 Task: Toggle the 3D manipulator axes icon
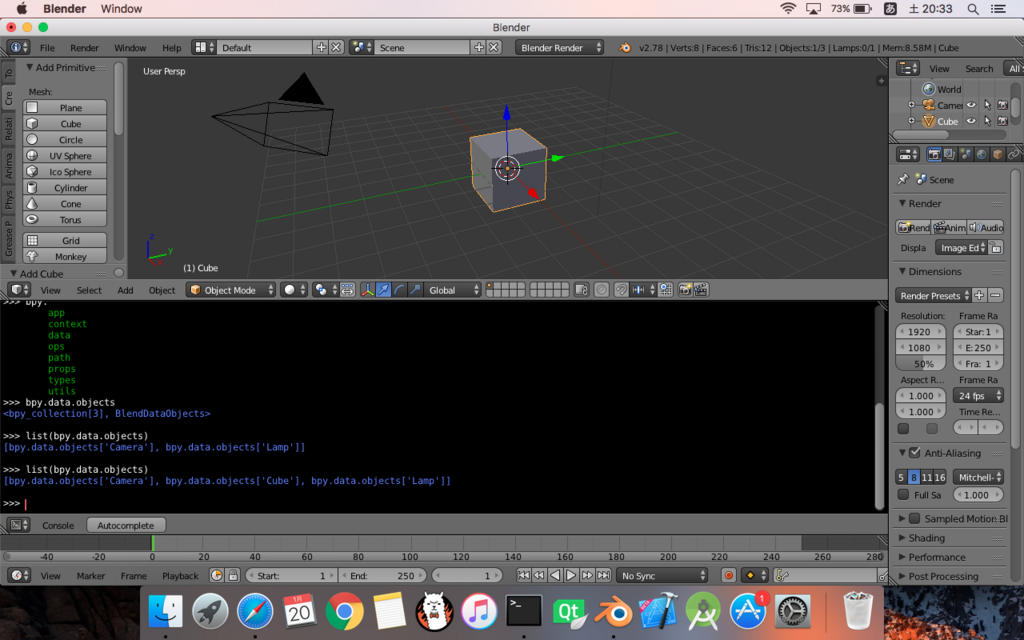click(368, 290)
